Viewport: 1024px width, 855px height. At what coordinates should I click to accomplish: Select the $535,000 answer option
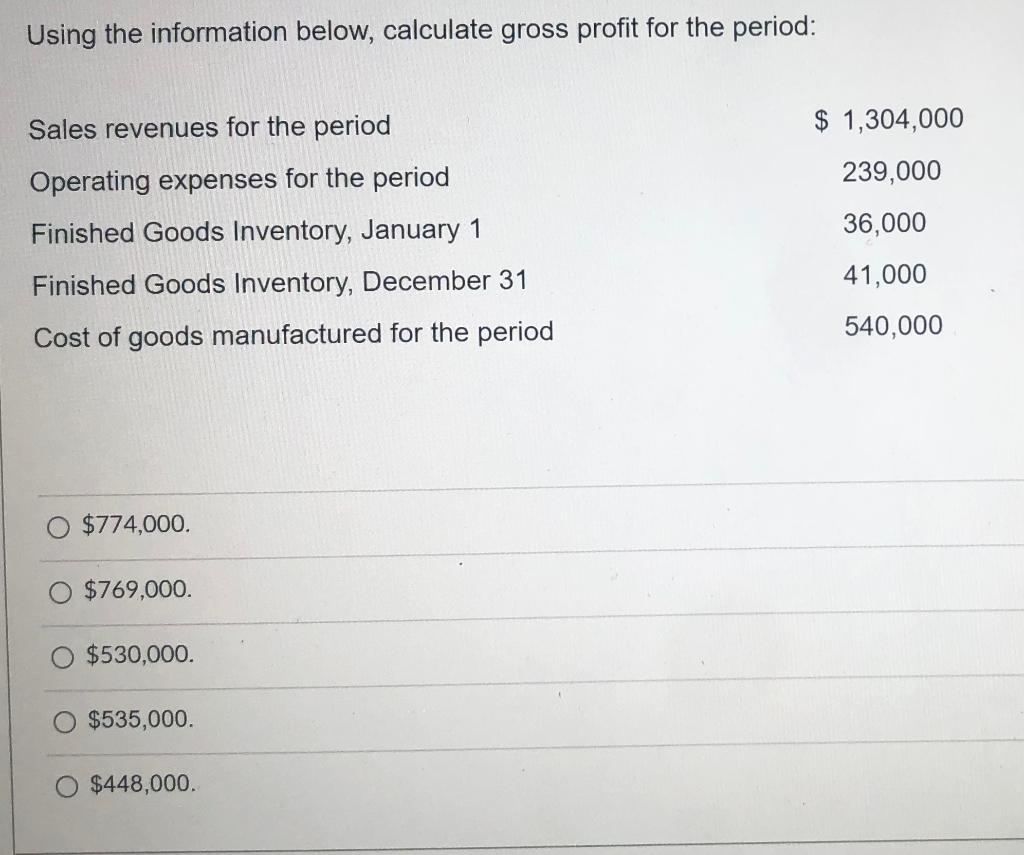pos(65,720)
